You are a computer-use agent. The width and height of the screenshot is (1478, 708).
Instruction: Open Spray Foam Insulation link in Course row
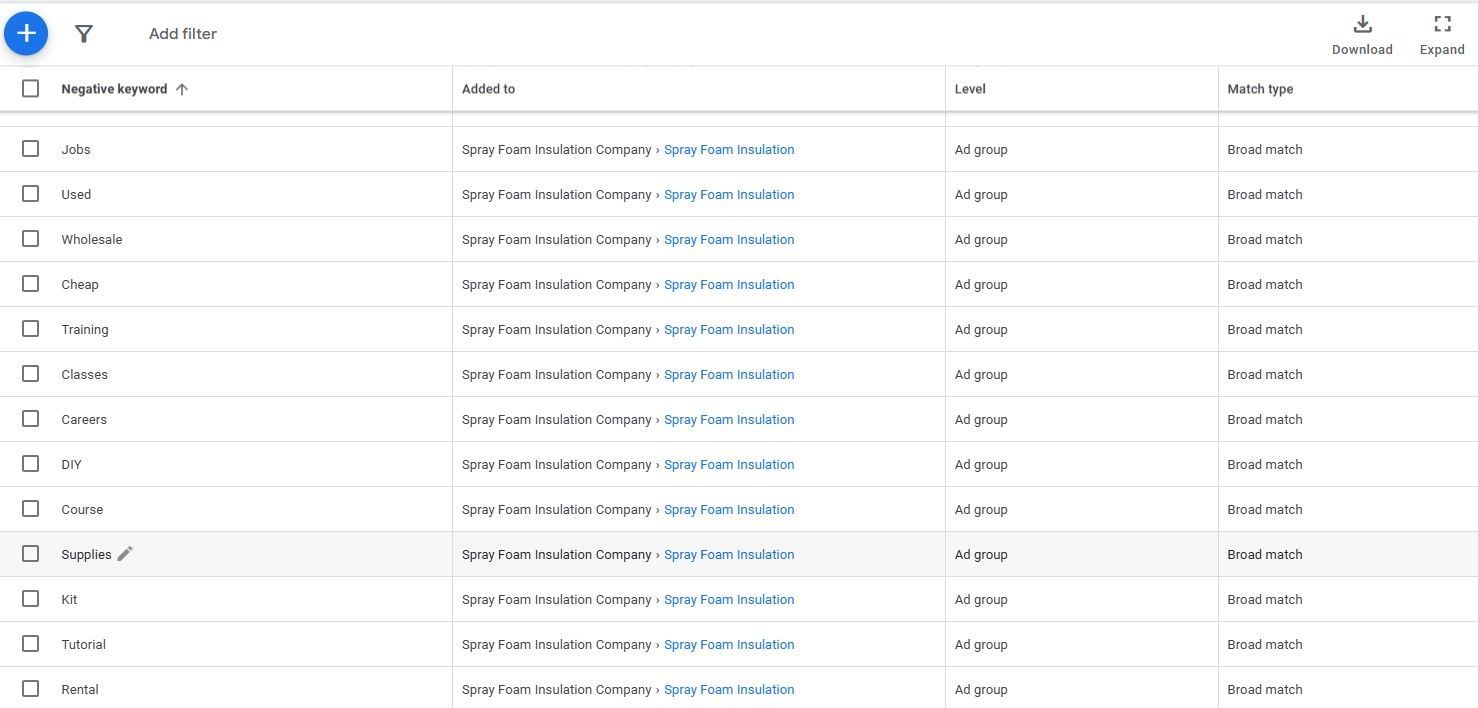(729, 510)
